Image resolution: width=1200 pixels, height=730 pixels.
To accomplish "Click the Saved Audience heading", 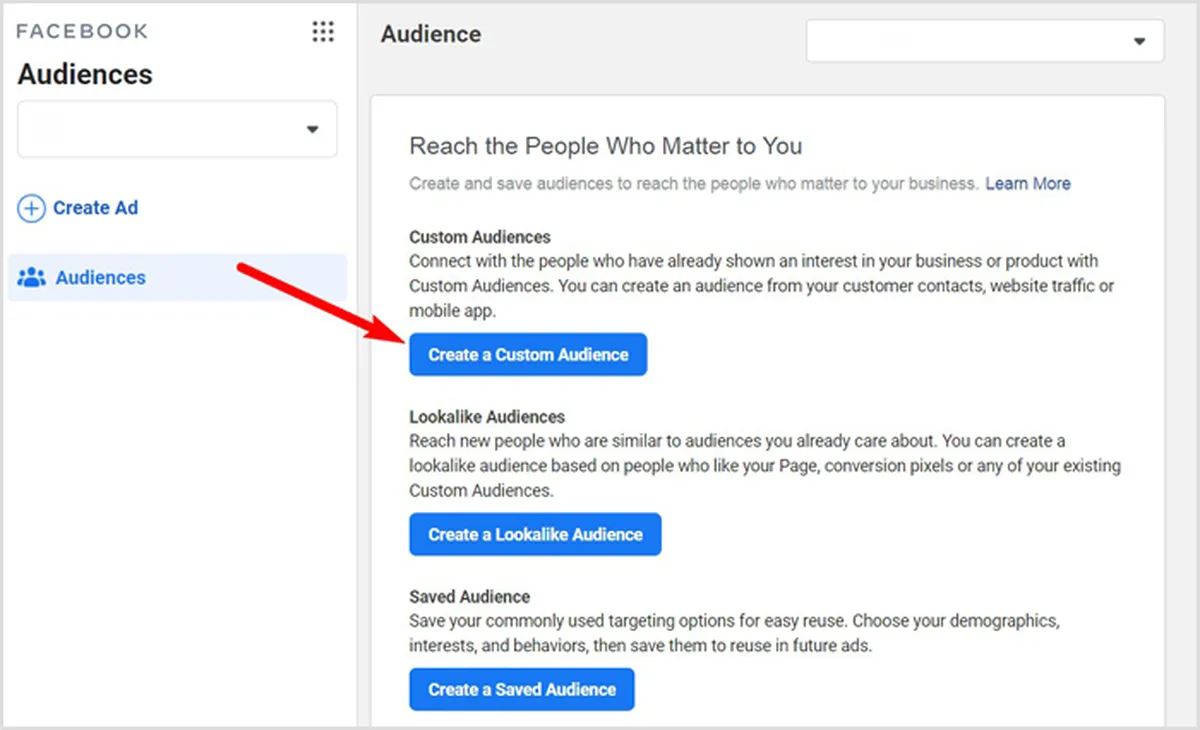I will (x=469, y=597).
